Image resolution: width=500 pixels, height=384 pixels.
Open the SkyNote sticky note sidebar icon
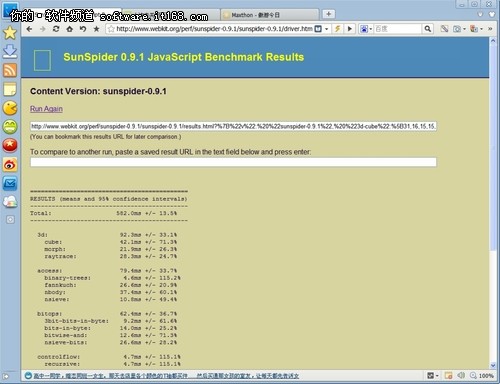click(10, 89)
